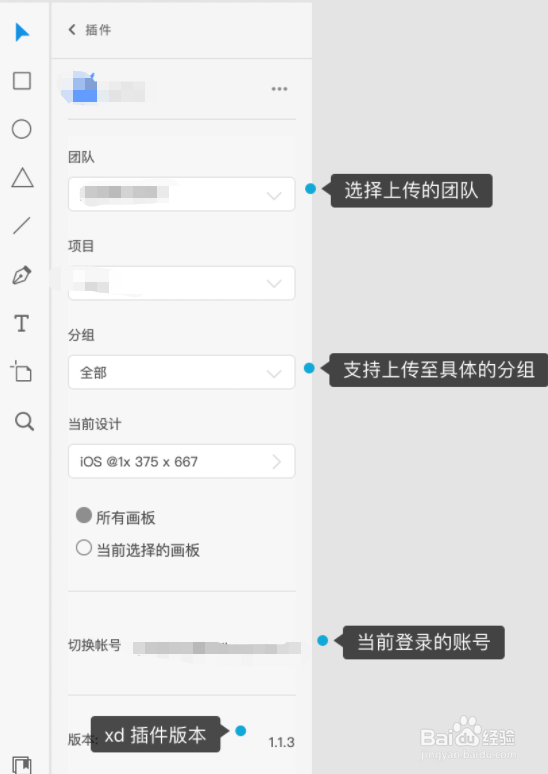Open 当前设计 iOS @1x 375 x 667 selector
The image size is (548, 774).
[181, 461]
